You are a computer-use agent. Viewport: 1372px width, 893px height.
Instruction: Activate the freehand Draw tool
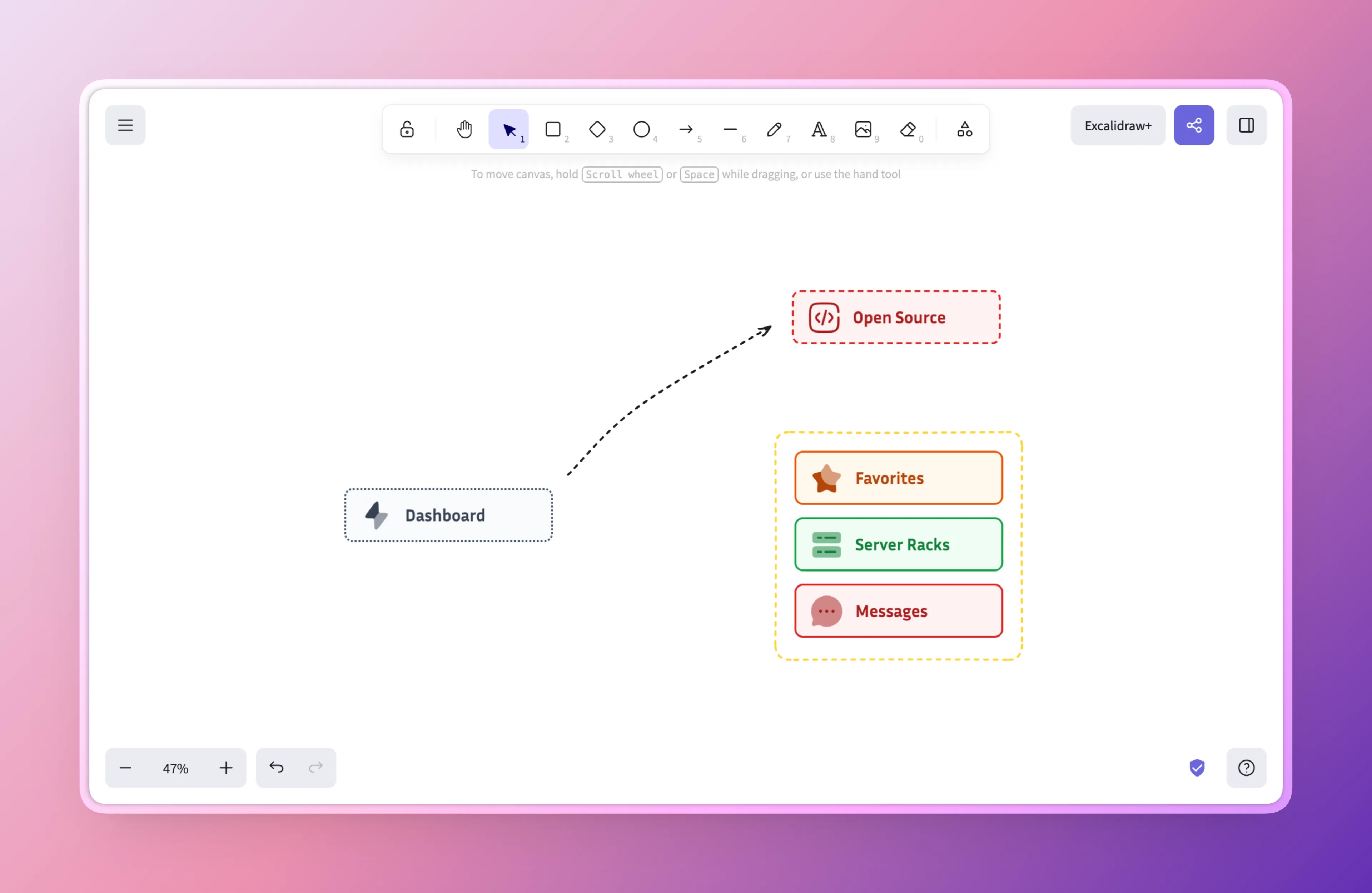[775, 129]
